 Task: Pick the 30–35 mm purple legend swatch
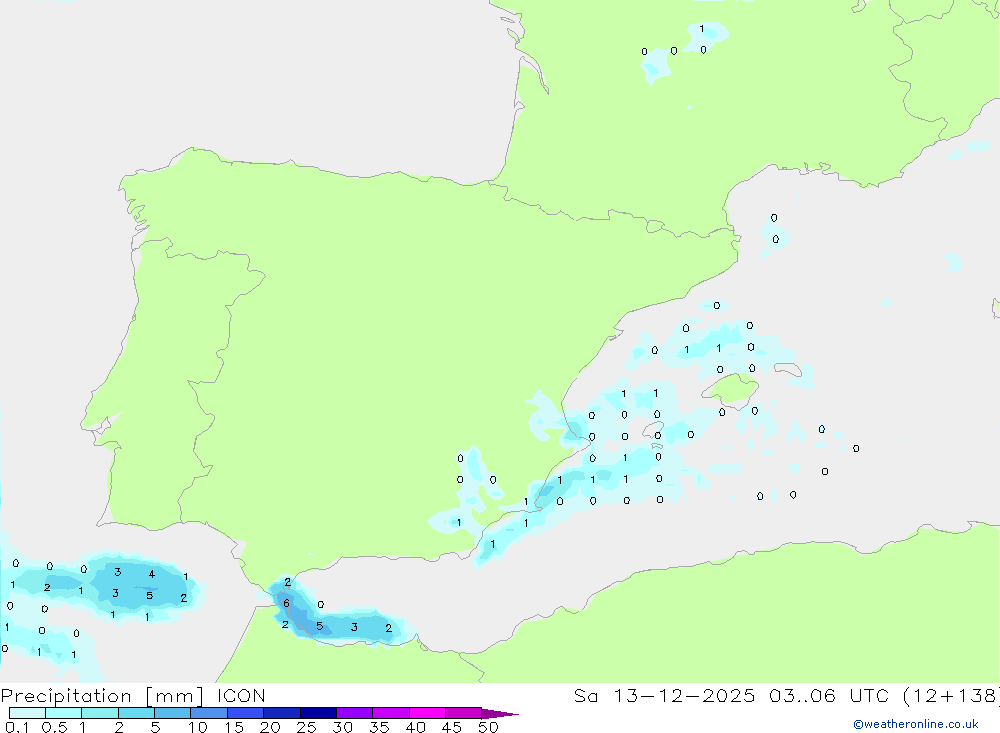point(354,713)
